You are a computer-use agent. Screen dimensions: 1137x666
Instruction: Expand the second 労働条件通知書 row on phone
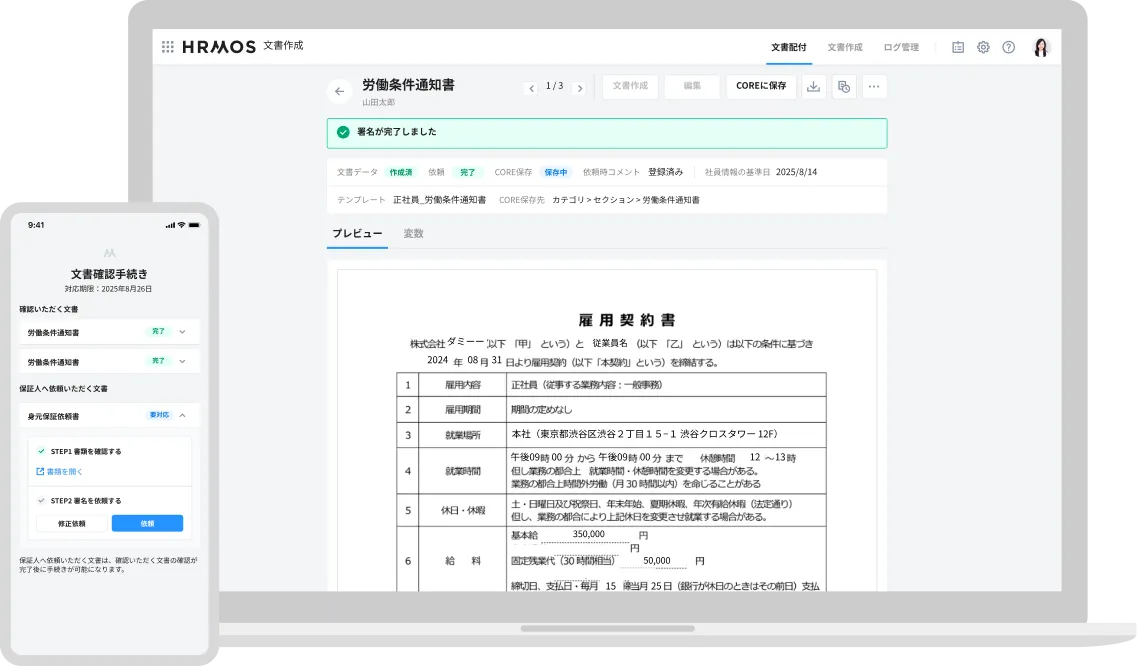tap(182, 361)
